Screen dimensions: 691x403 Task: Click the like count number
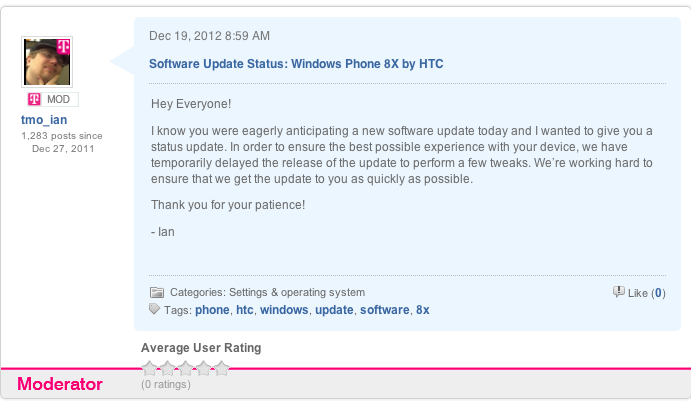(x=658, y=293)
